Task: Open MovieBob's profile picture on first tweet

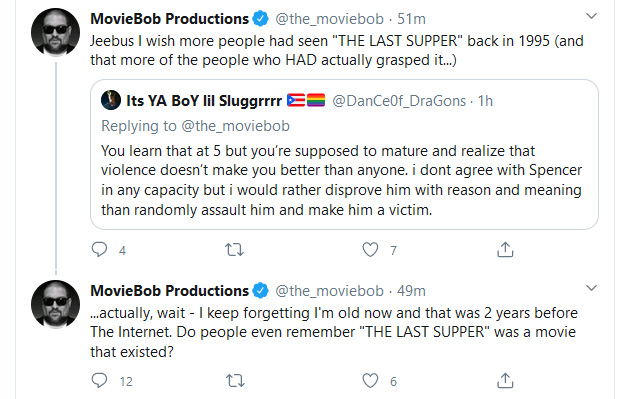Action: [55, 32]
